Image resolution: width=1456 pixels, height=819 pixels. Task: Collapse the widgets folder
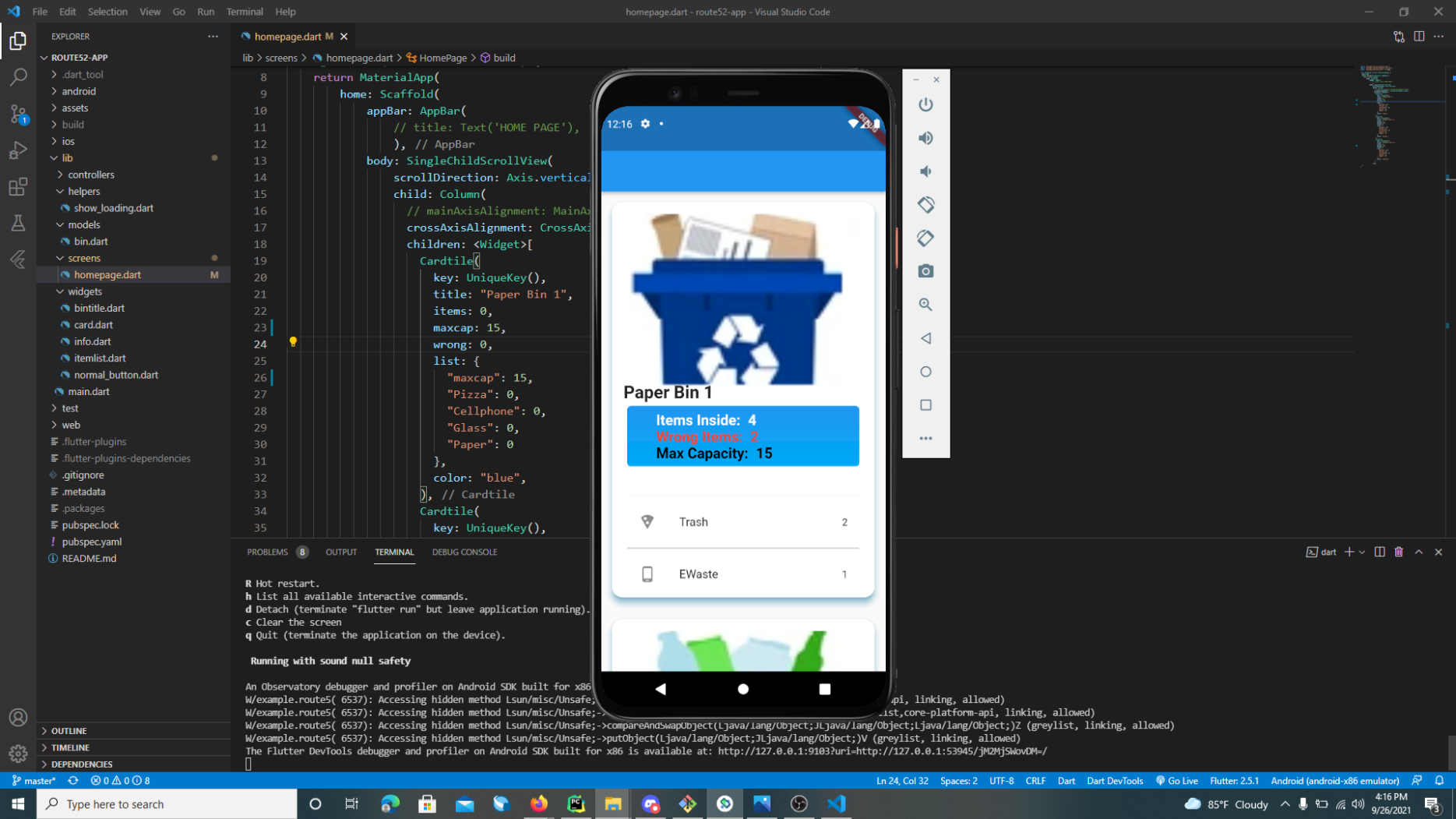(133, 291)
